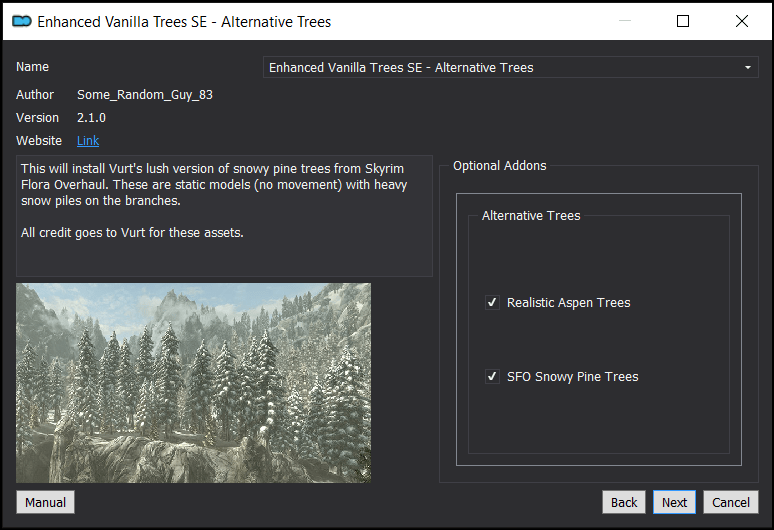This screenshot has height=530, width=774.
Task: Open the Name dropdown arrow
Action: click(748, 68)
